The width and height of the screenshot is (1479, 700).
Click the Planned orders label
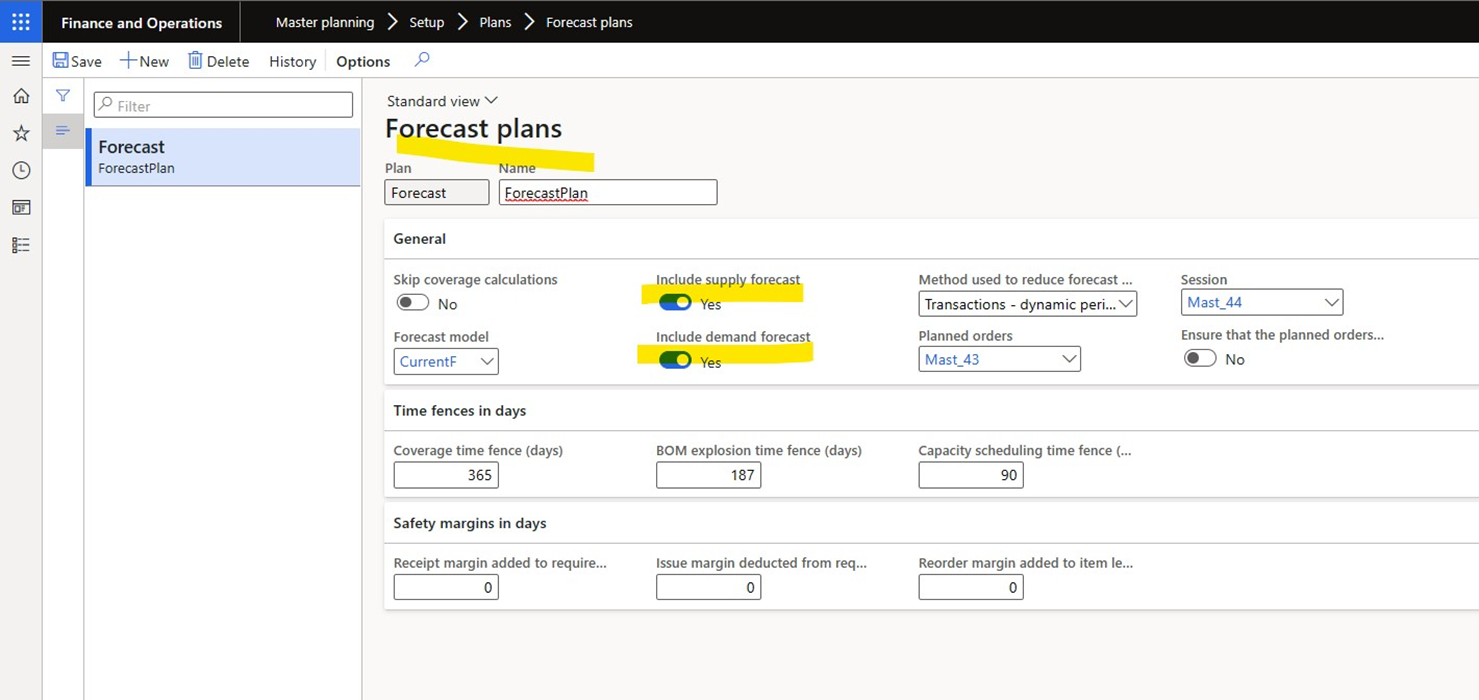click(x=965, y=336)
